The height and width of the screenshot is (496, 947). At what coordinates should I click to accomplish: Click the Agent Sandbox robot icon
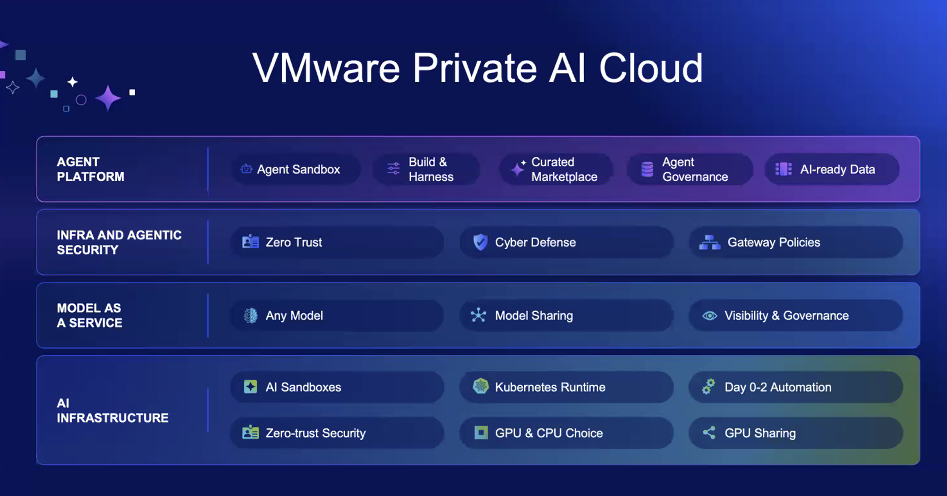click(246, 169)
